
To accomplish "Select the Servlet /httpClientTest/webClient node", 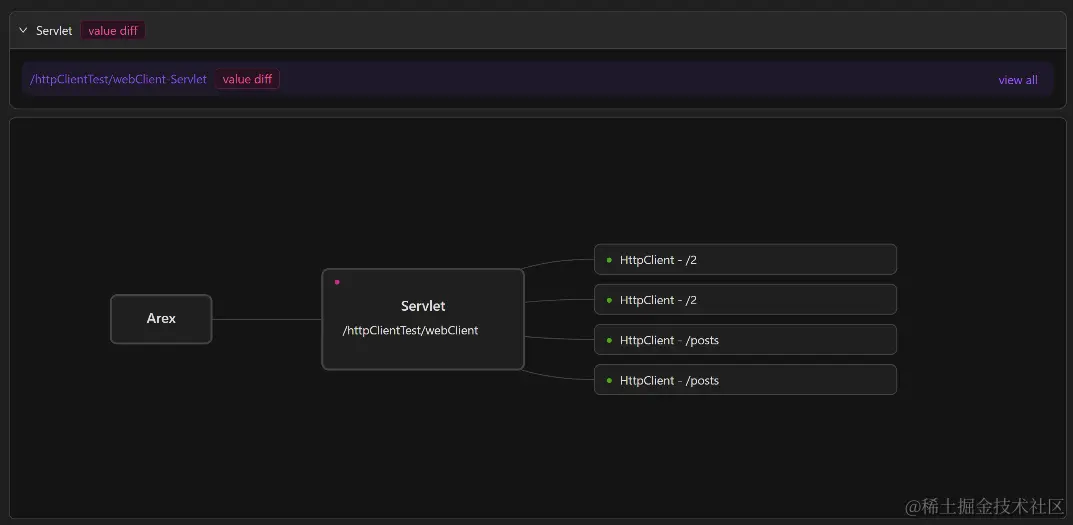I will (x=423, y=319).
